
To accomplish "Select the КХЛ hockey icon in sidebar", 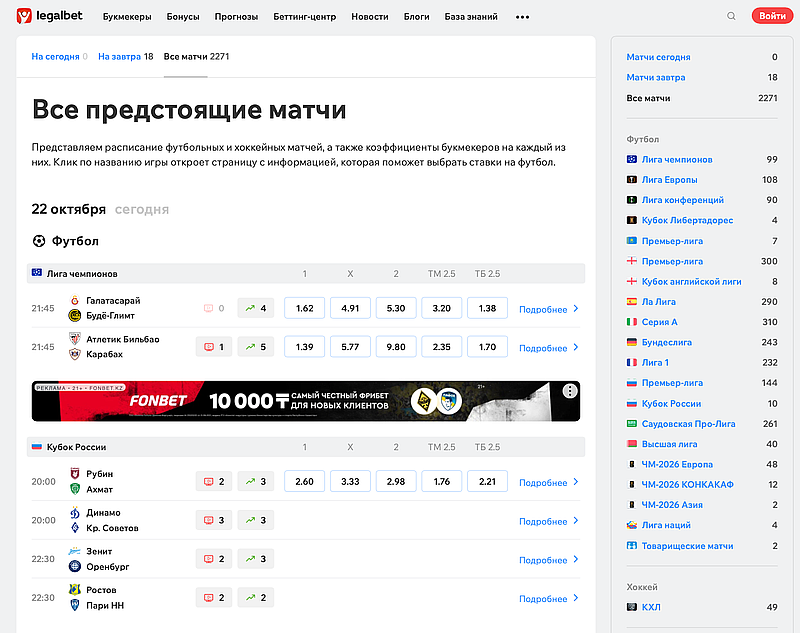I will point(630,607).
